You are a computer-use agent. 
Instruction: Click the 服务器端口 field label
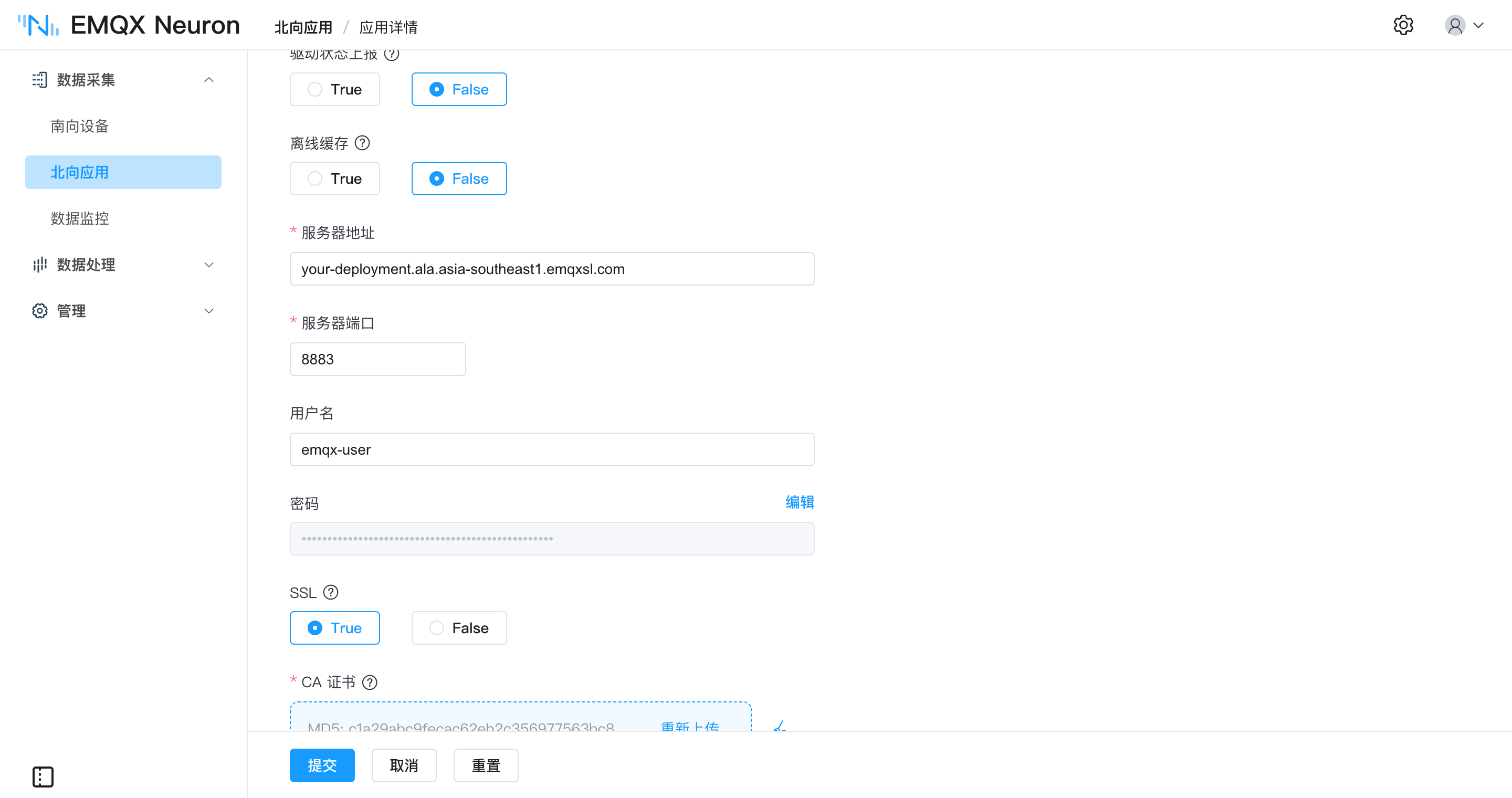click(338, 323)
